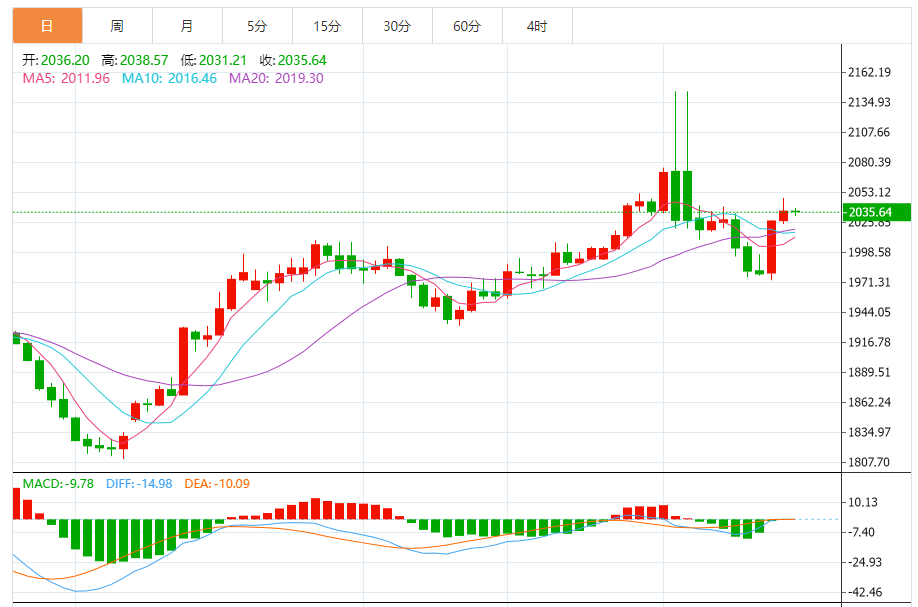Open the 5分 chart tab

(257, 26)
